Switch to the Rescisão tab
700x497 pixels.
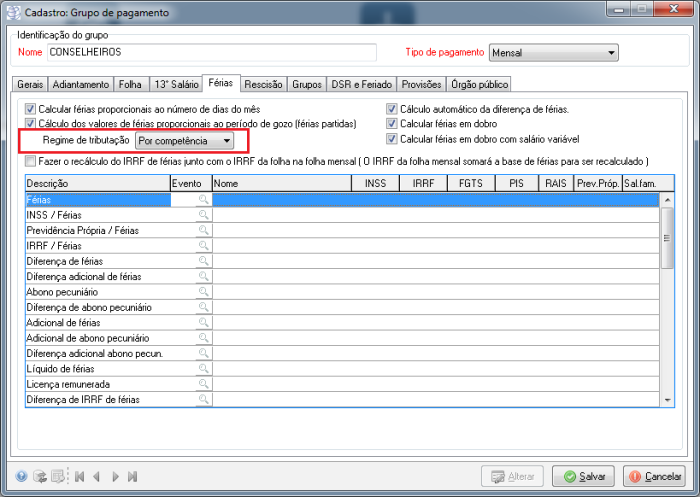coord(264,85)
